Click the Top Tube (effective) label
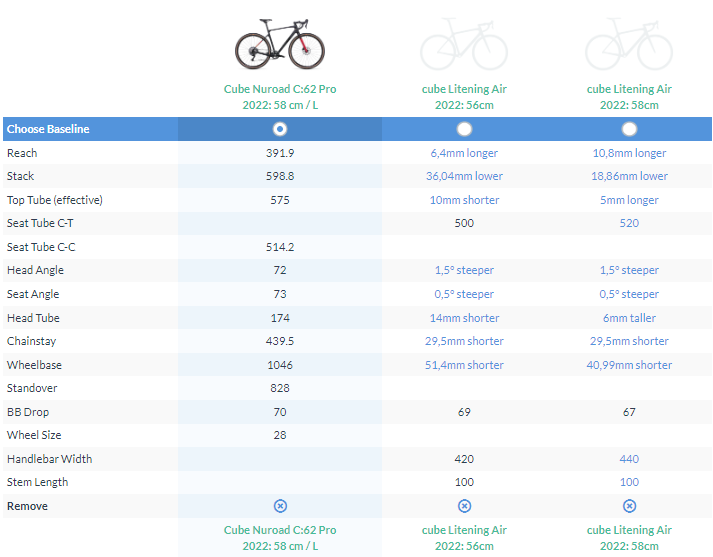 (x=55, y=200)
